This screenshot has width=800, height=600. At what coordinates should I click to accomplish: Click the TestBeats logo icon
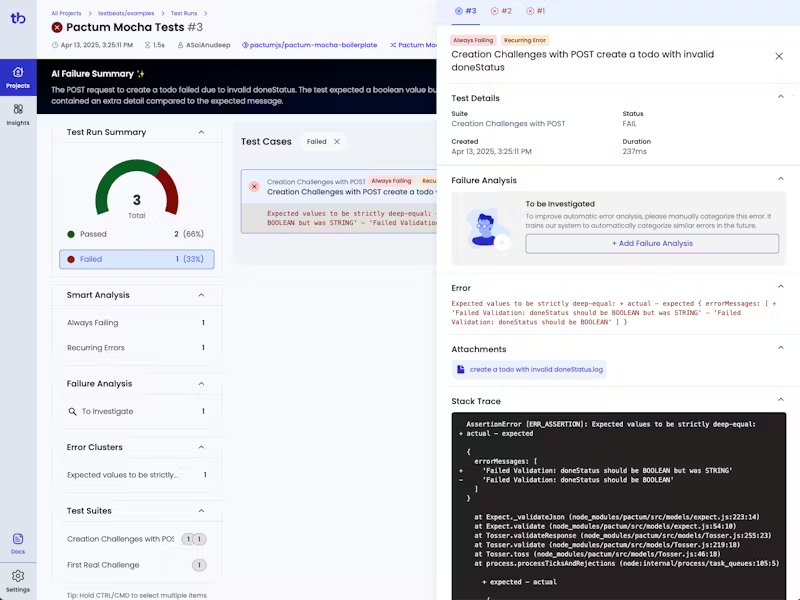click(18, 18)
